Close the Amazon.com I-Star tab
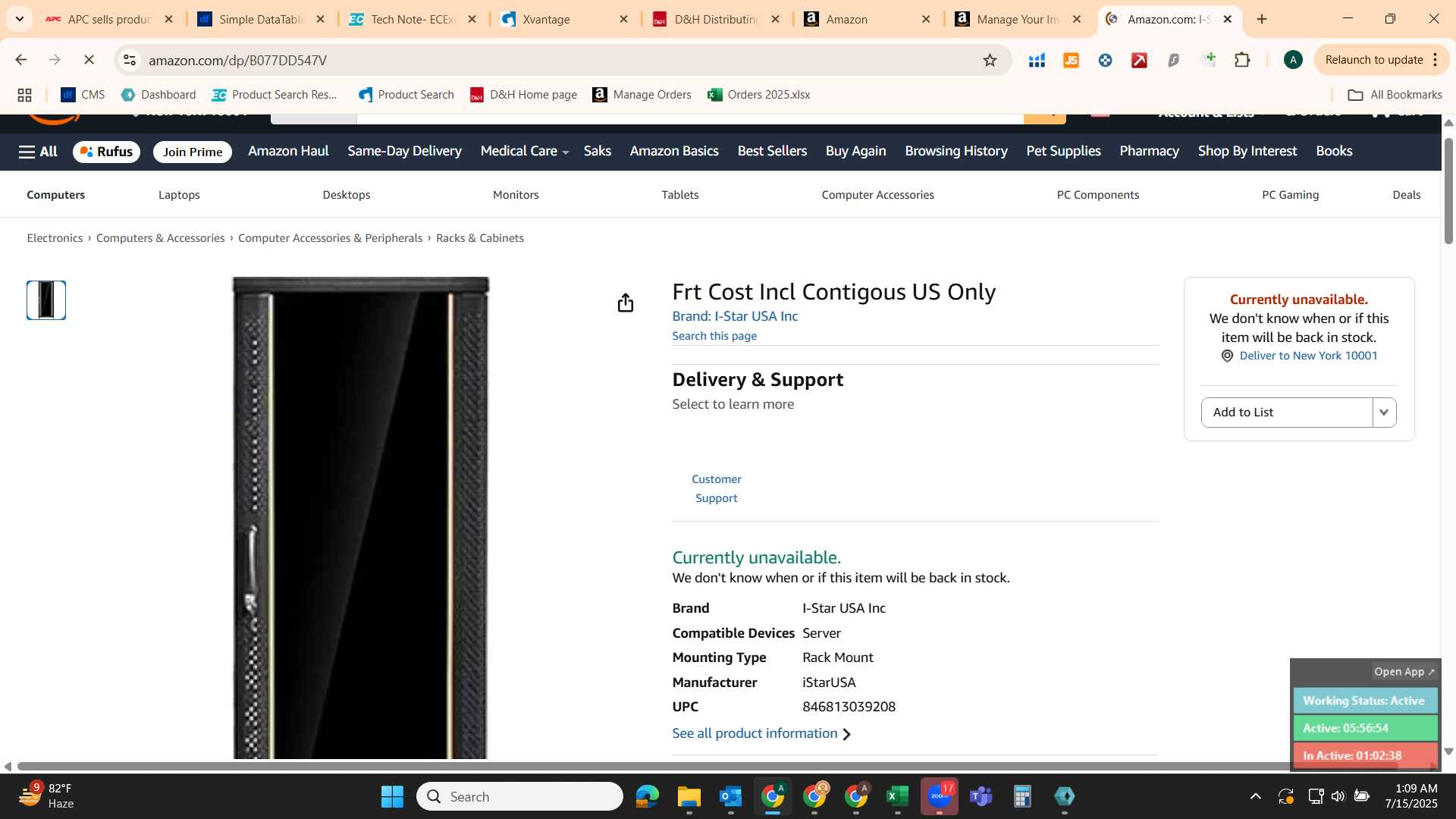Image resolution: width=1456 pixels, height=819 pixels. (x=1228, y=19)
